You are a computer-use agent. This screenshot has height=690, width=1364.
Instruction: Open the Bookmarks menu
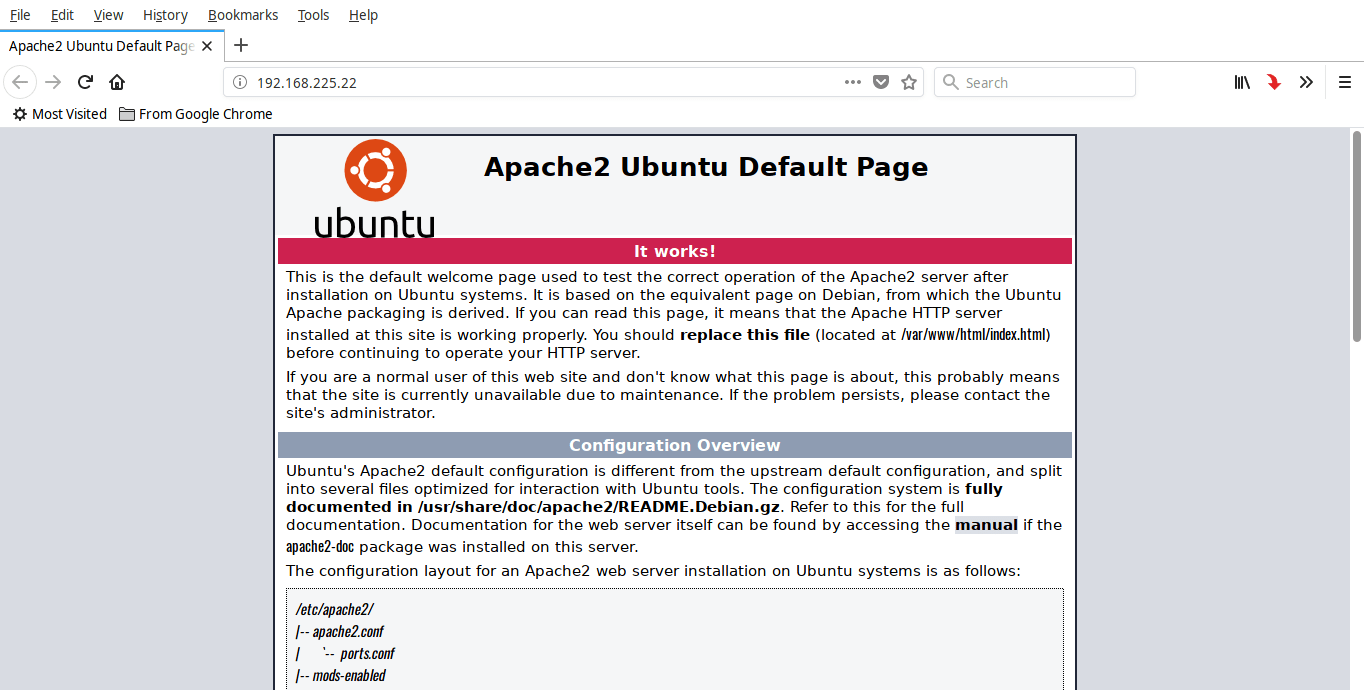point(242,14)
